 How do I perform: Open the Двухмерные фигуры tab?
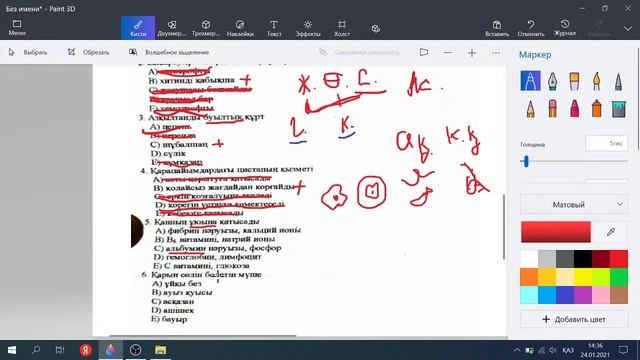point(172,28)
